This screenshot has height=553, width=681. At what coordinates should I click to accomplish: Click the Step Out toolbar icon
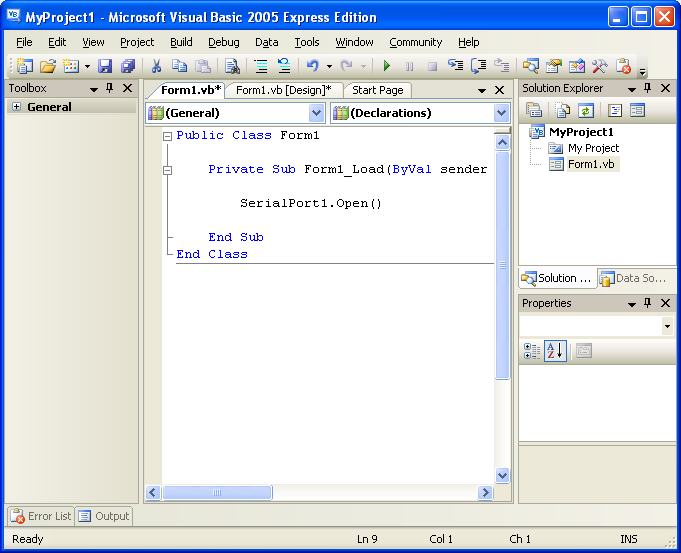pos(502,65)
